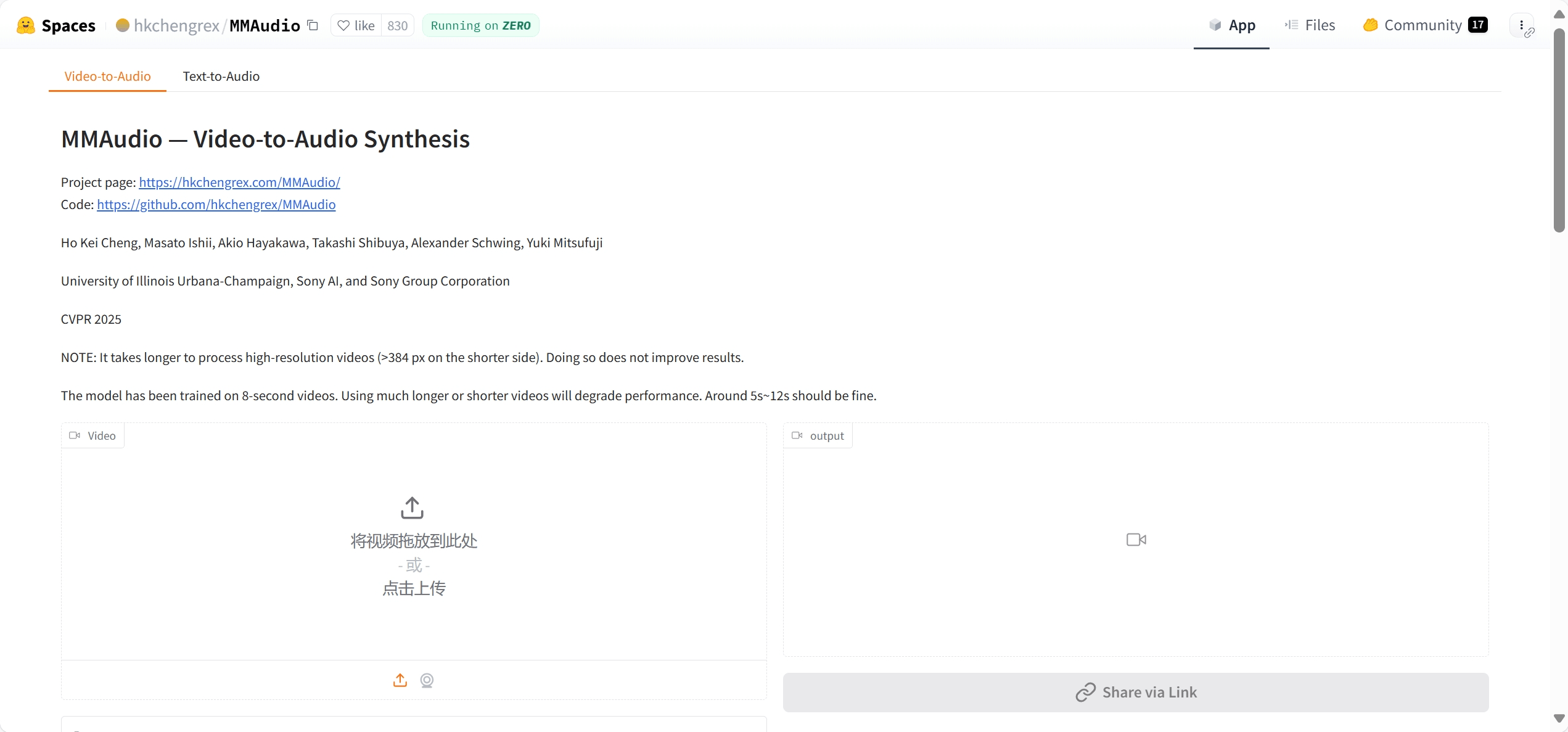Image resolution: width=1568 pixels, height=732 pixels.
Task: Open the App tab
Action: [1231, 25]
